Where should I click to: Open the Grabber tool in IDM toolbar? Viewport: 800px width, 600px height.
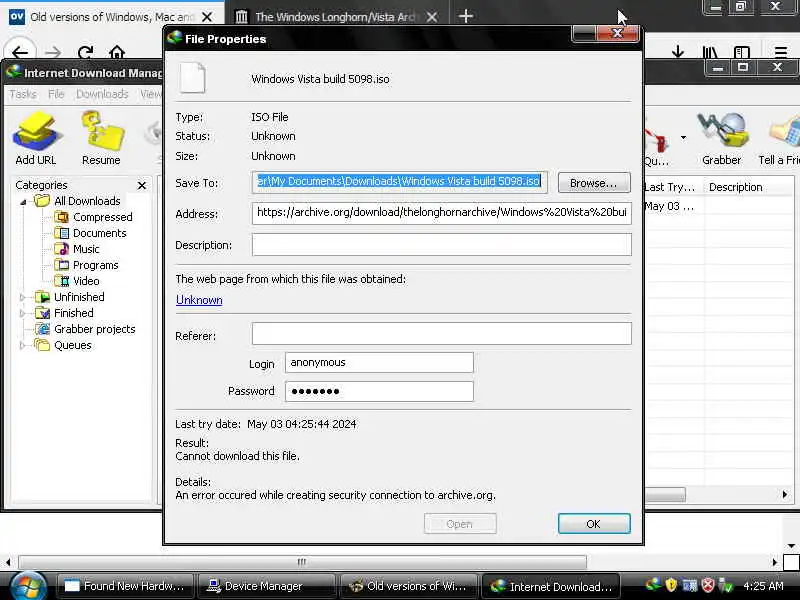coord(721,139)
